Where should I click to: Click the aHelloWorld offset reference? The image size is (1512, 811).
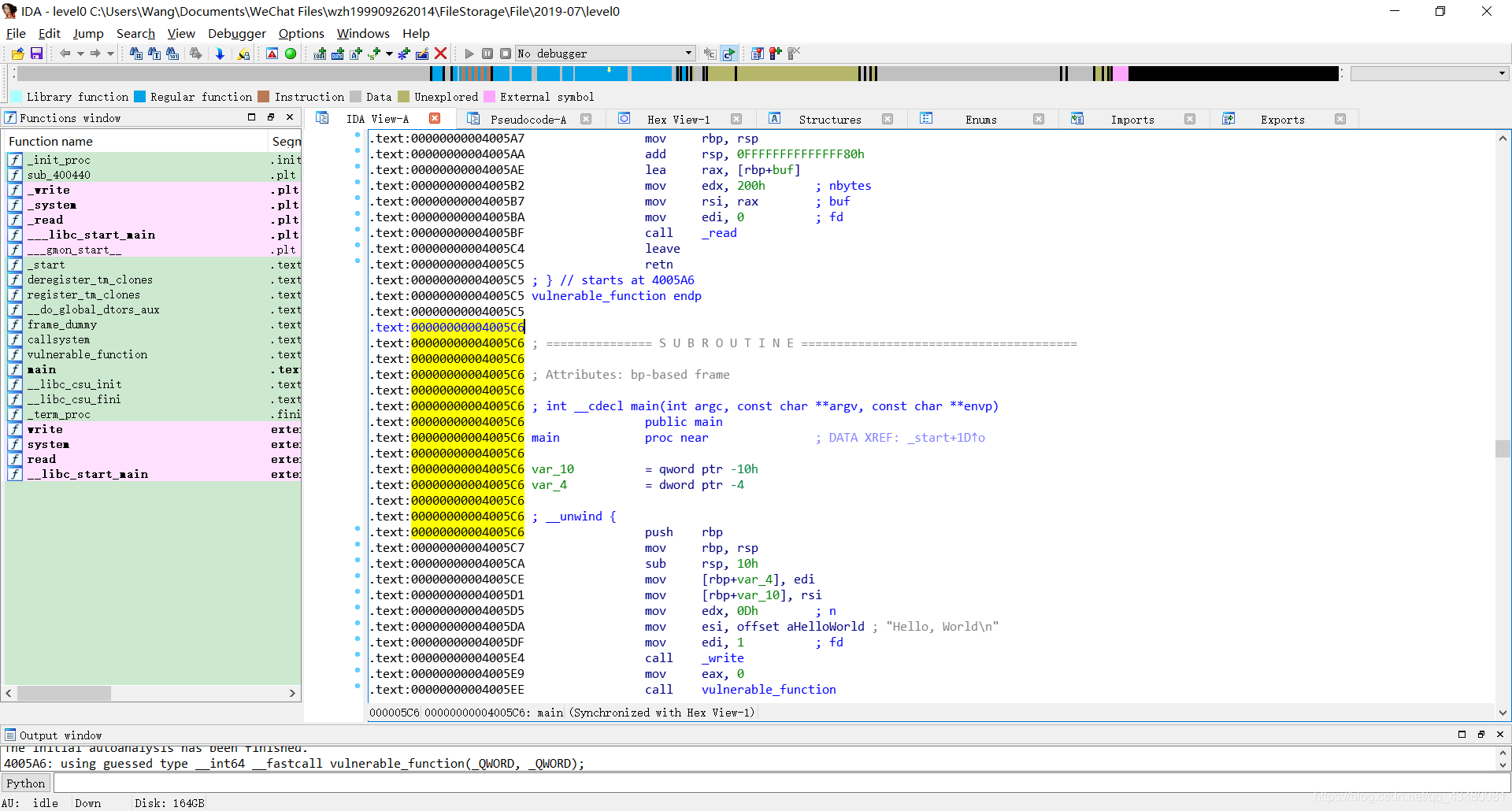click(x=825, y=626)
